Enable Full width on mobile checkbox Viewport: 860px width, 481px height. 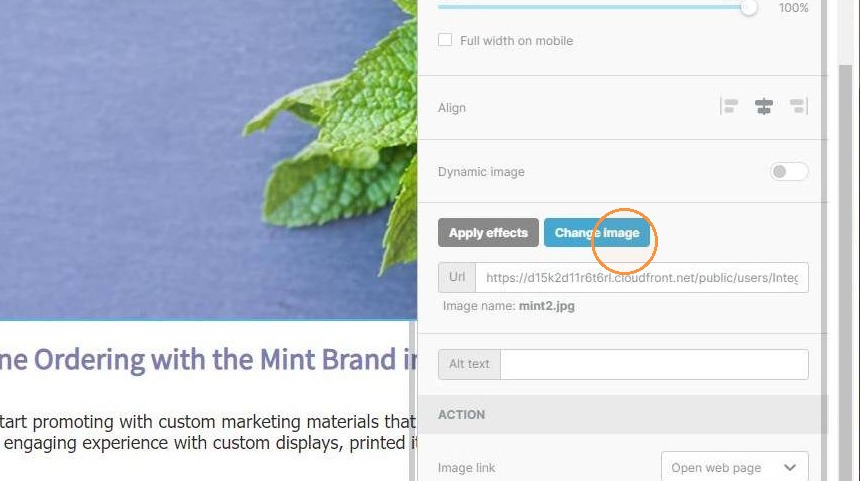445,40
